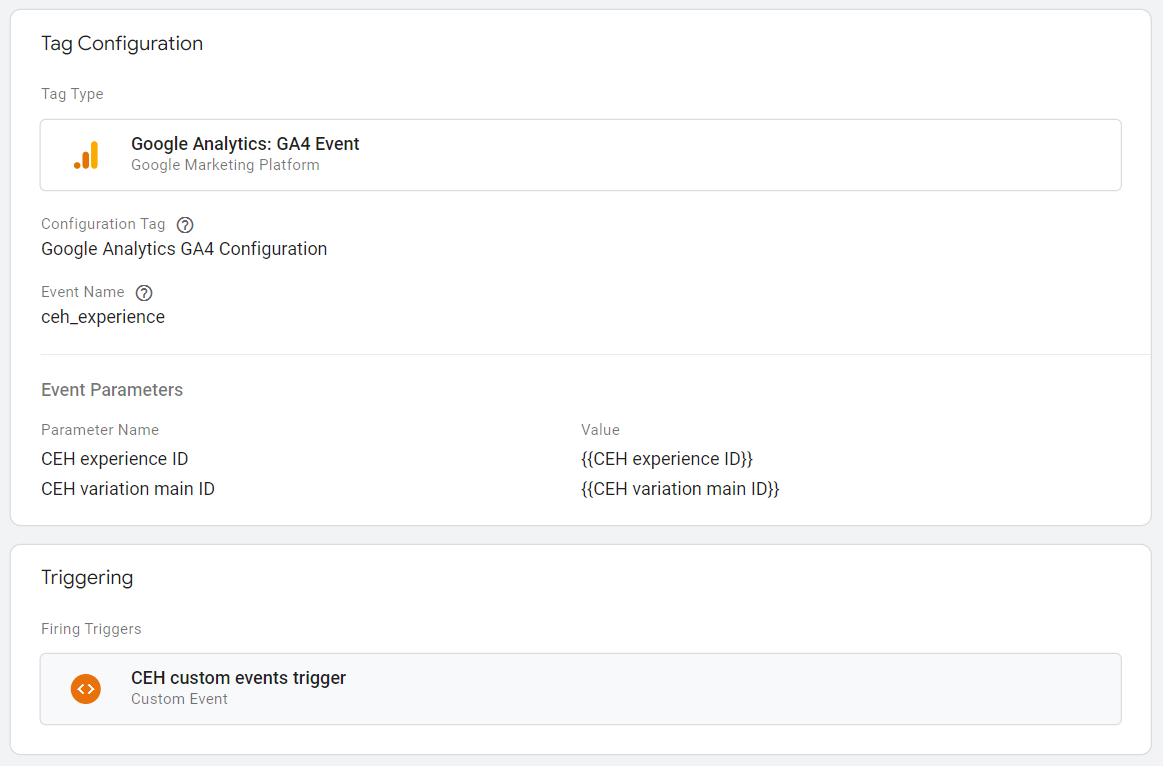Screen dimensions: 1163x766
Task: Click the CEH variation main ID parameter name
Action: click(x=128, y=489)
